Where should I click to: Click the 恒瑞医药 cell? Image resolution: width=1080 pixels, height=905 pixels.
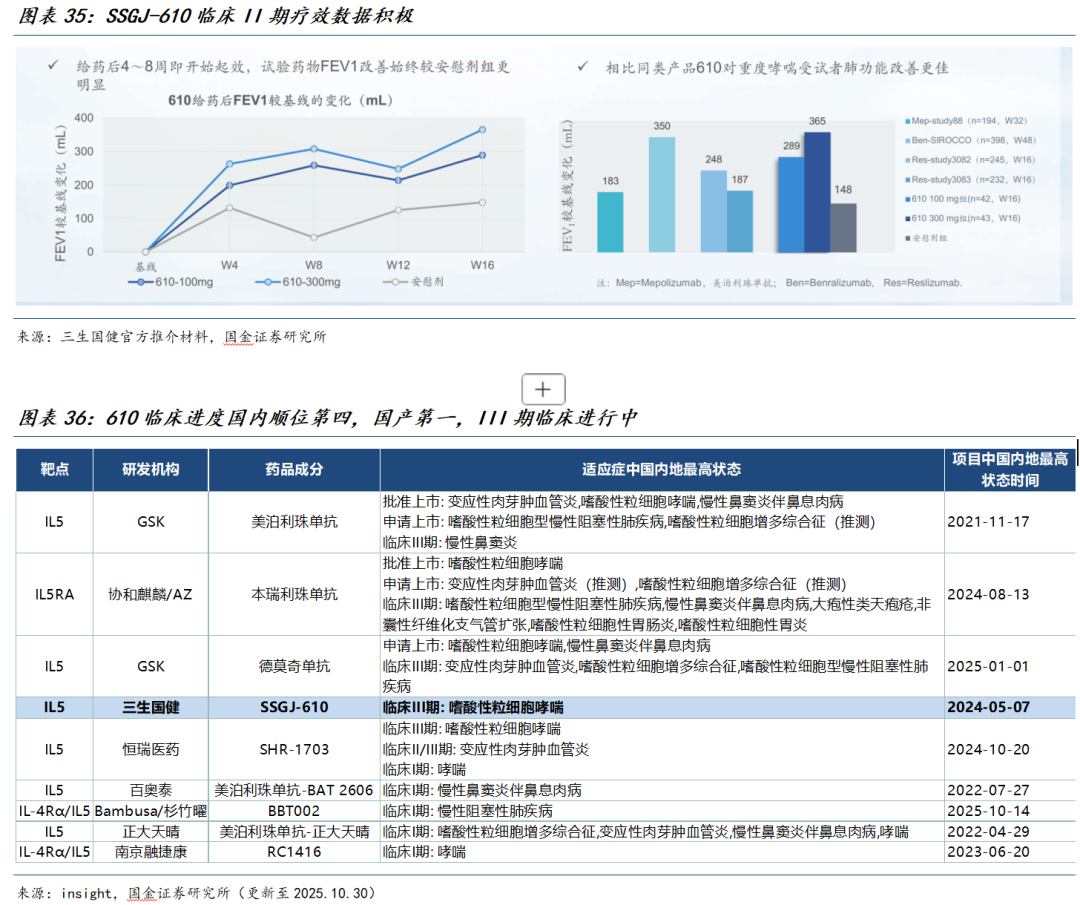pyautogui.click(x=151, y=749)
